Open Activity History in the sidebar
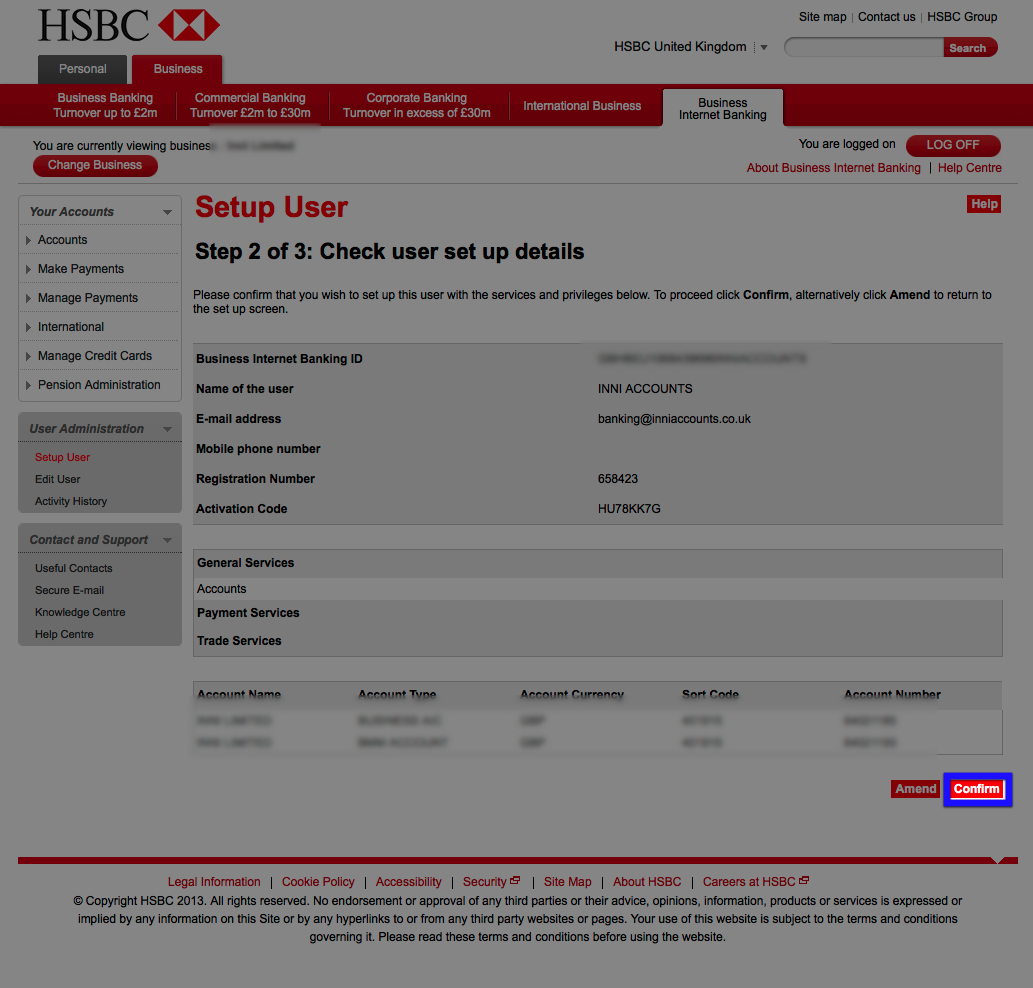Screen dimensions: 1033x988 (71, 502)
